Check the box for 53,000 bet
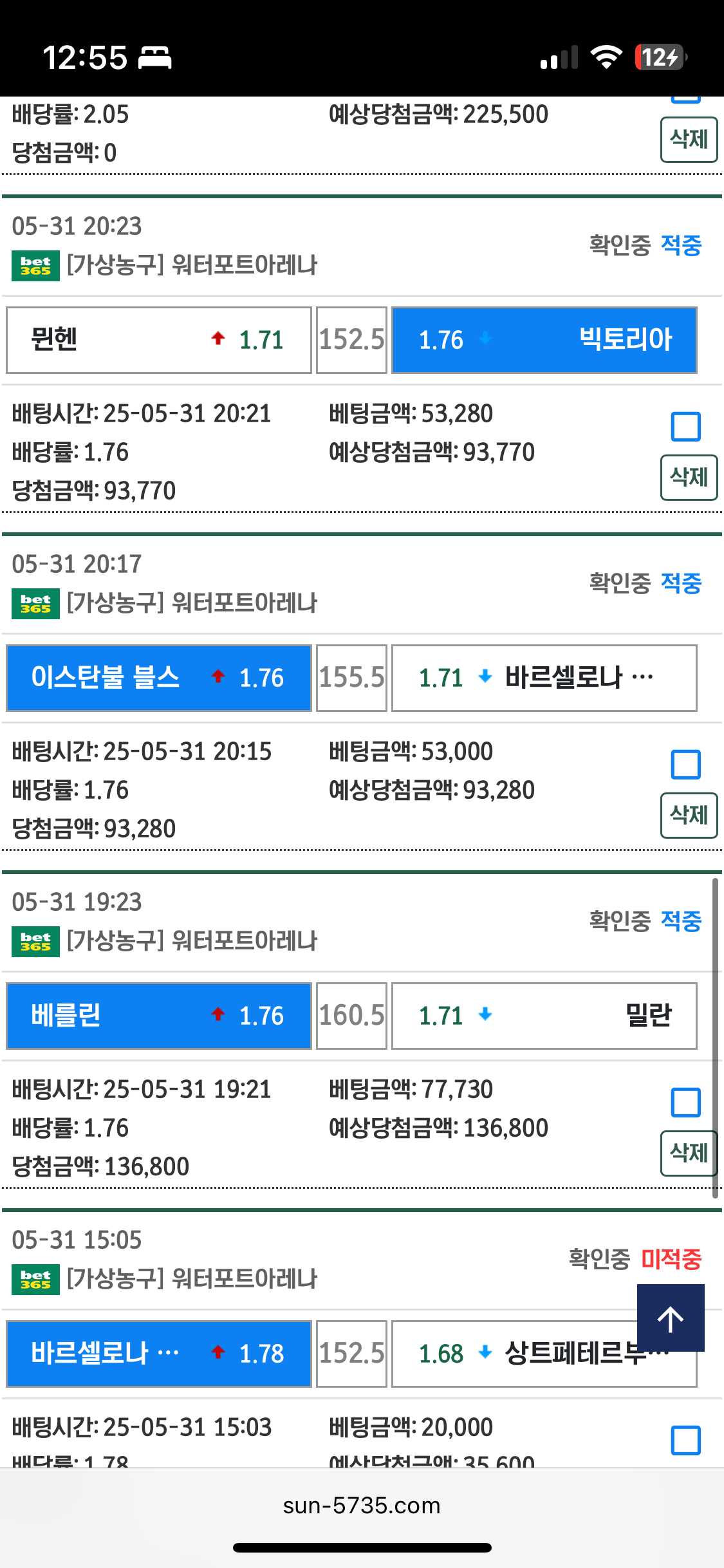724x1568 pixels. [685, 765]
